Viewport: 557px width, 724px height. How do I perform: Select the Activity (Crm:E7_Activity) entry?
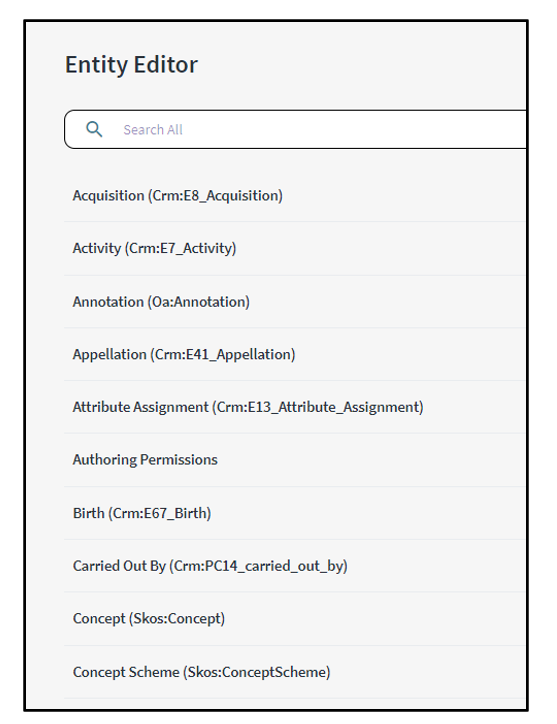(295, 248)
